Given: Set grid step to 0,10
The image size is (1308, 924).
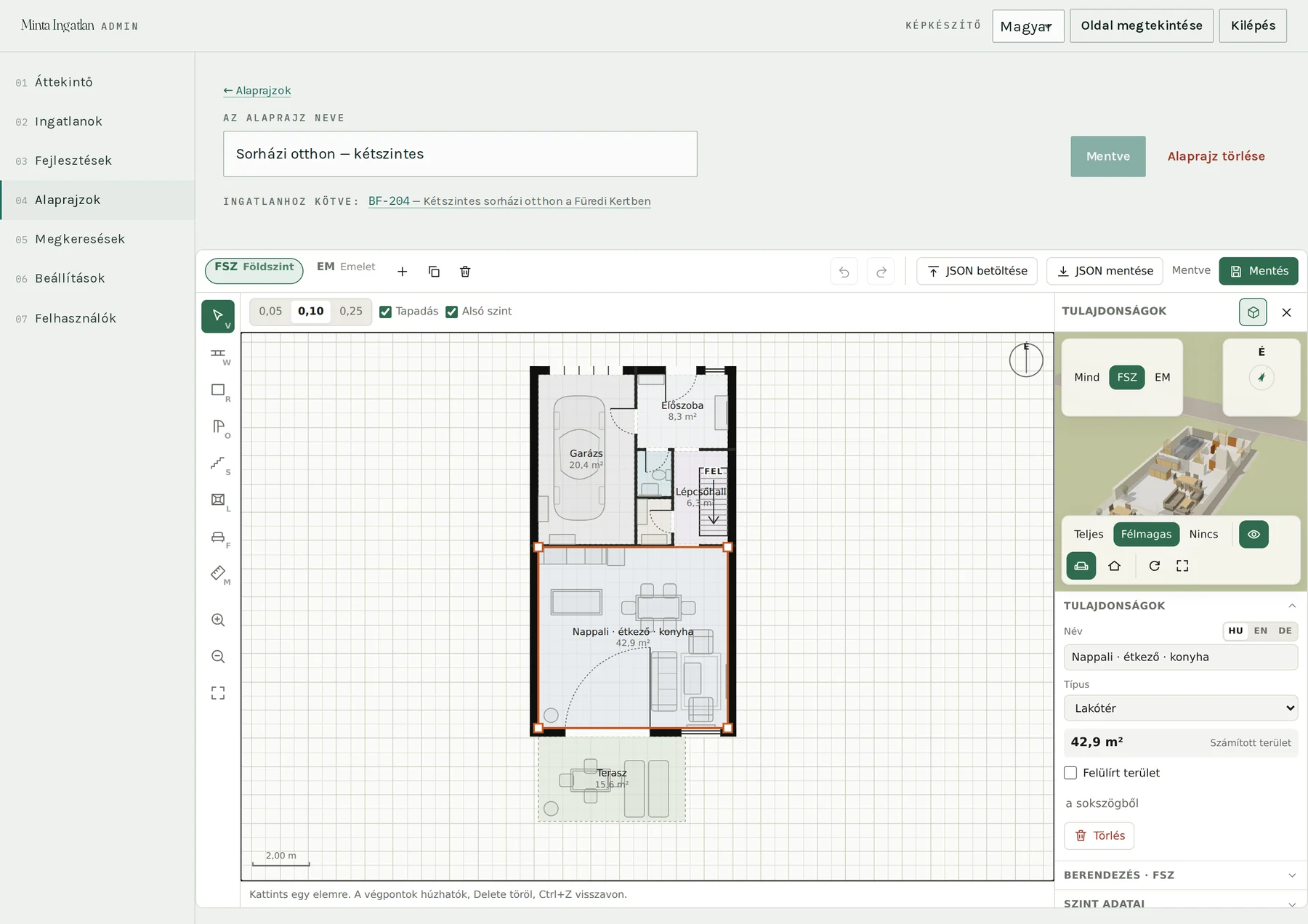Looking at the screenshot, I should click(x=311, y=312).
